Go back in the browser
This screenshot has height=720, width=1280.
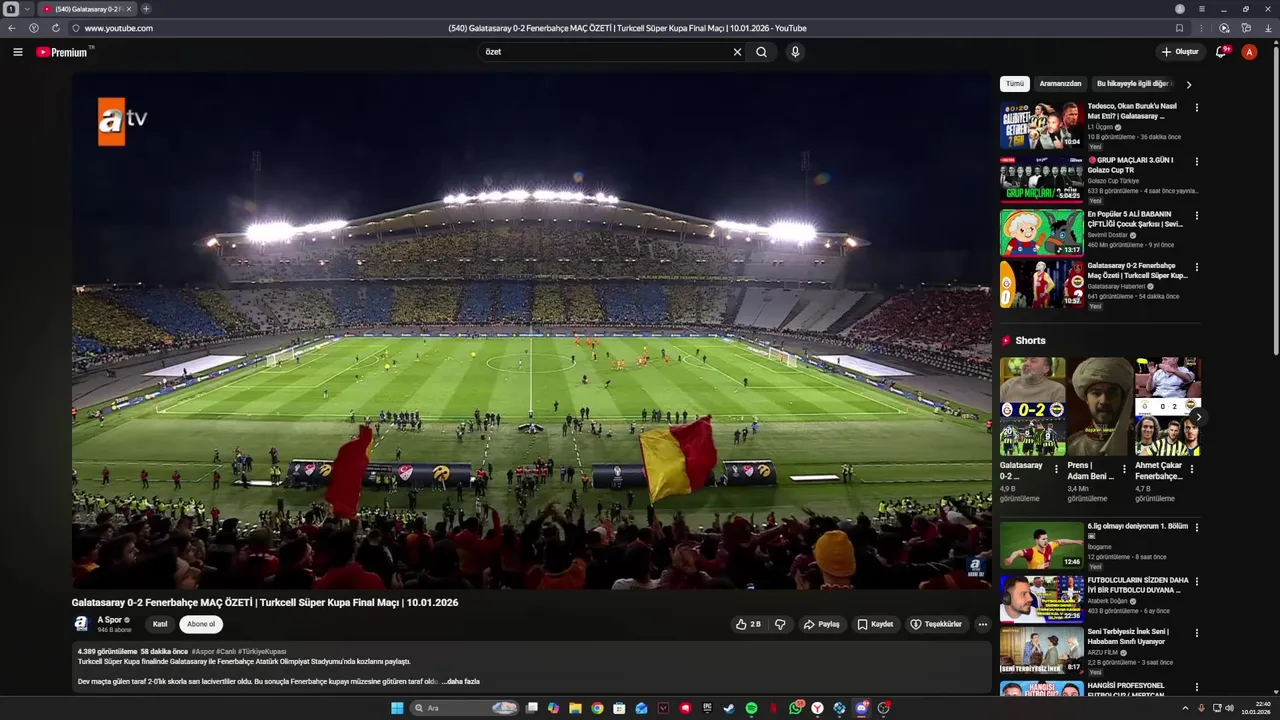click(12, 28)
